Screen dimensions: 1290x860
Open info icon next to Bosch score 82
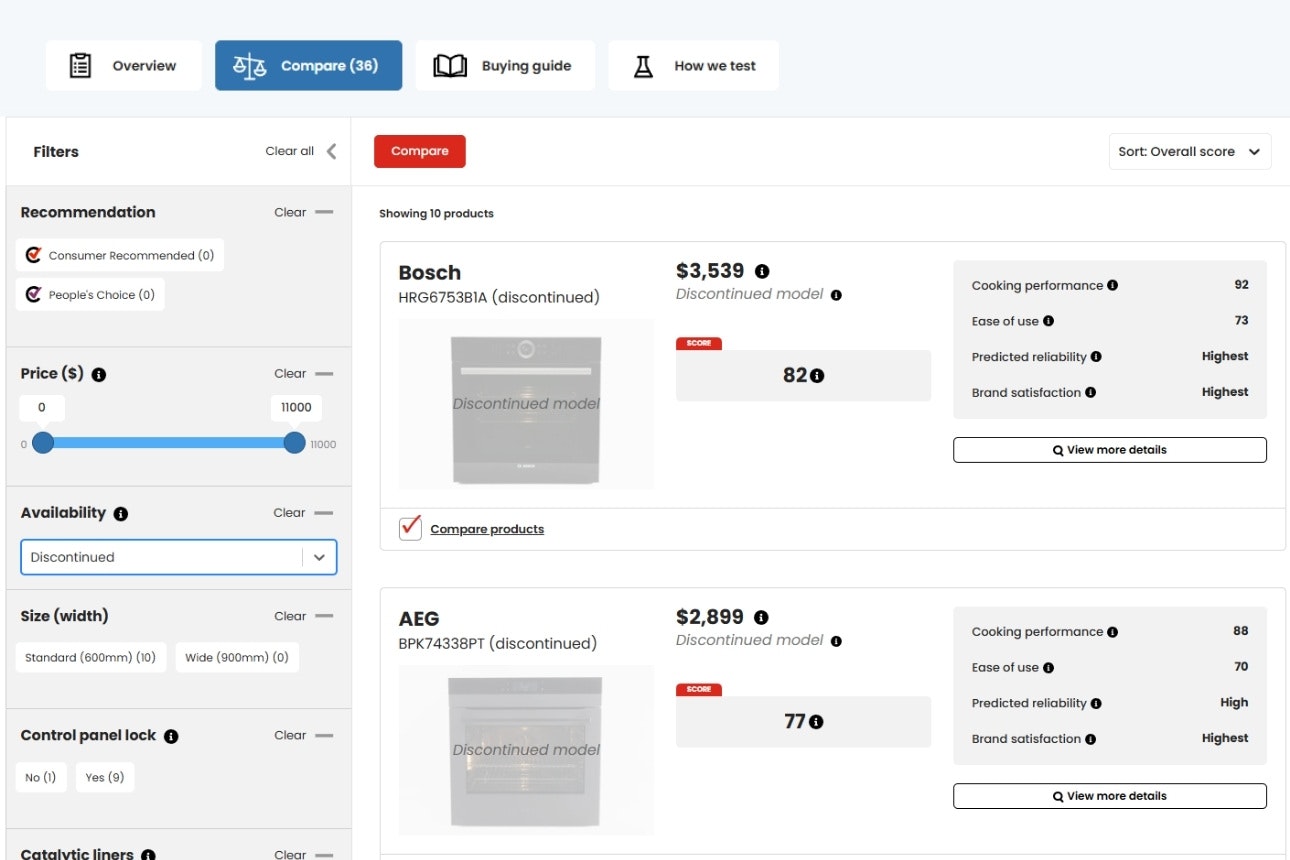(817, 376)
